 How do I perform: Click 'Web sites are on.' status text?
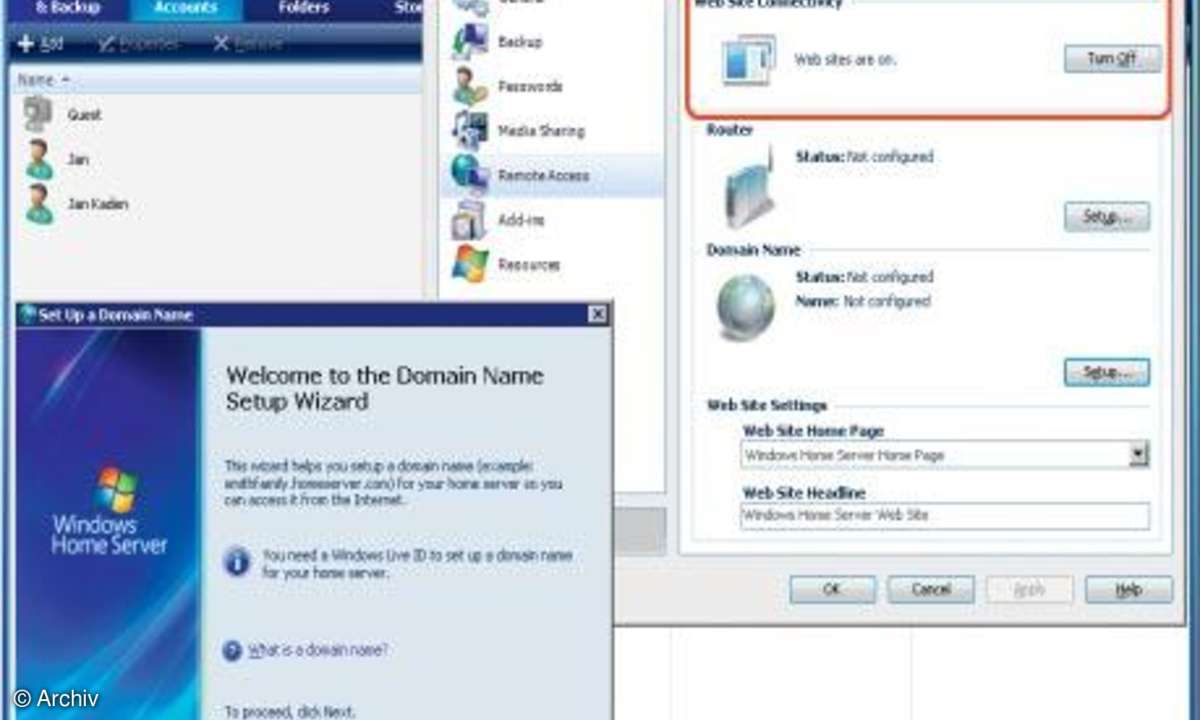tap(845, 60)
